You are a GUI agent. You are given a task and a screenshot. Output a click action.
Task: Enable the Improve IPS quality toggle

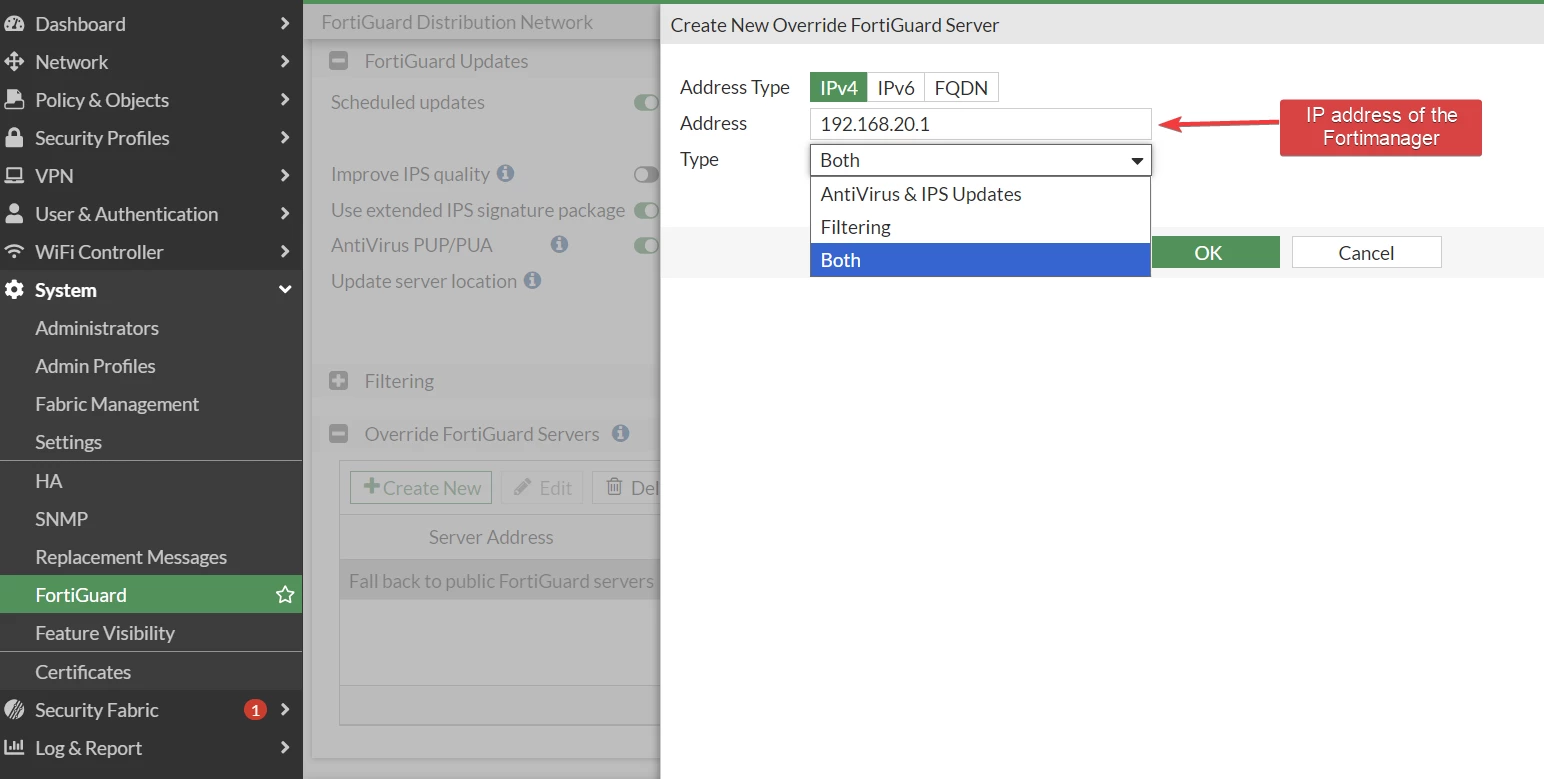coord(647,174)
